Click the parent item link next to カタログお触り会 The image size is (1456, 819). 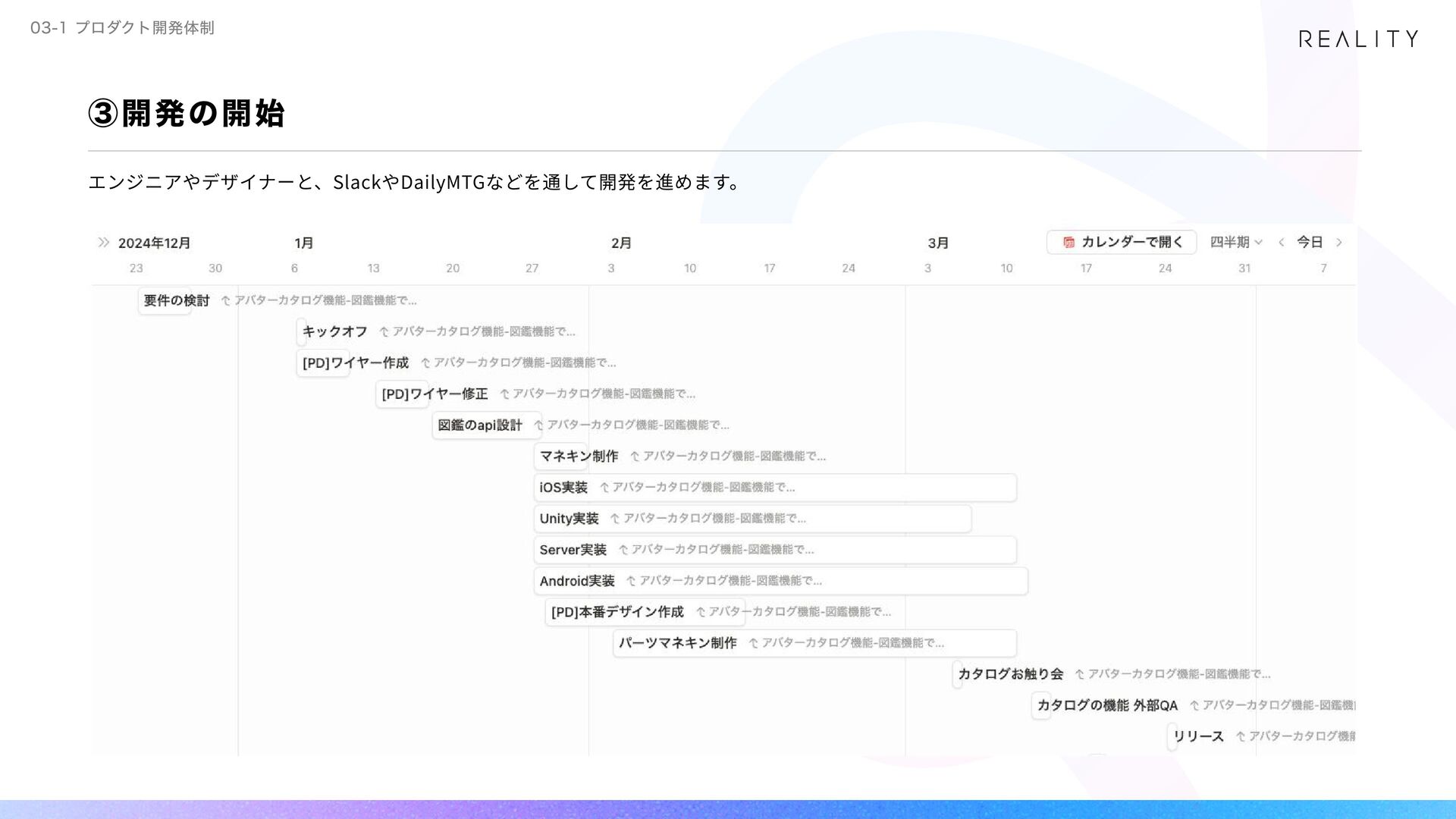1175,674
